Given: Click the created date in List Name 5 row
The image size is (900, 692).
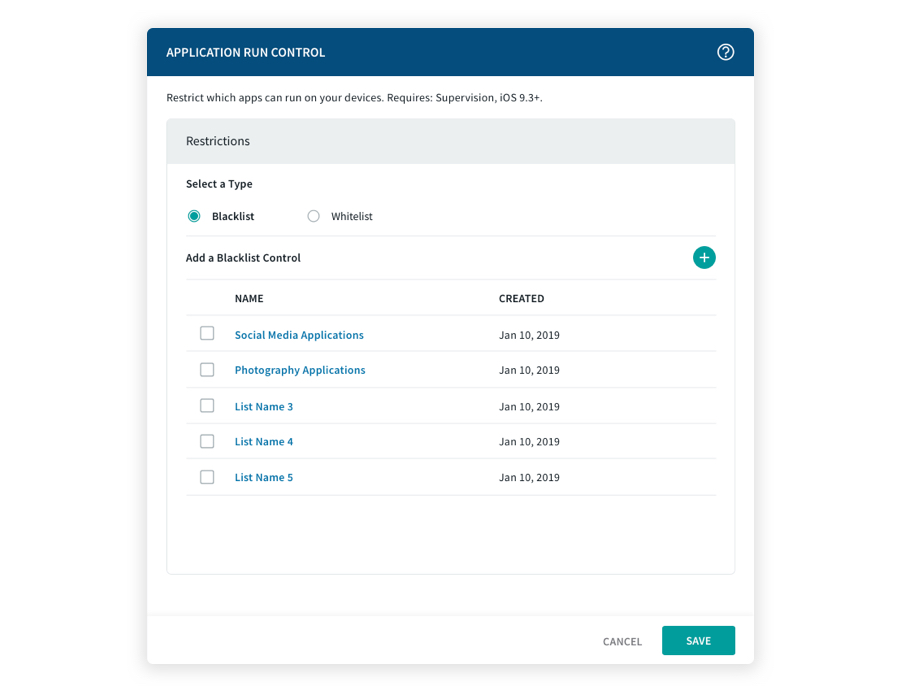Looking at the screenshot, I should [x=529, y=478].
